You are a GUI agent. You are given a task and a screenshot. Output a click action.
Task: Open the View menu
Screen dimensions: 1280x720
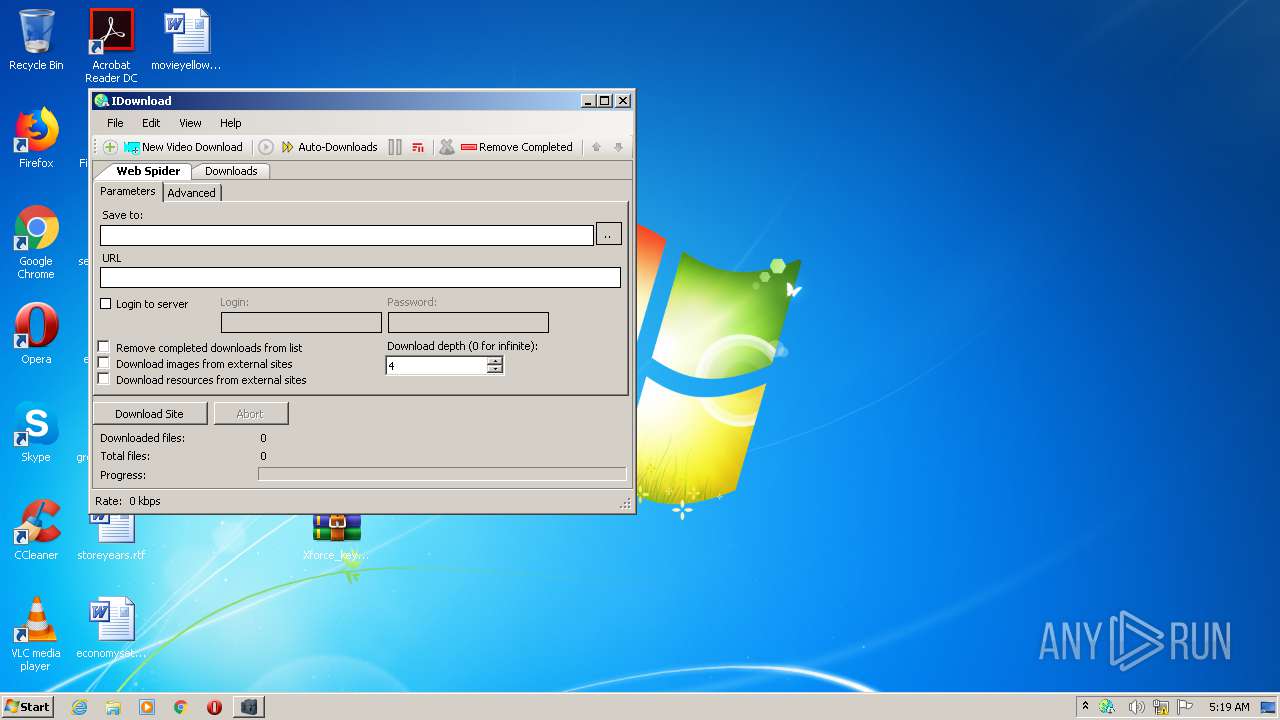click(x=190, y=123)
